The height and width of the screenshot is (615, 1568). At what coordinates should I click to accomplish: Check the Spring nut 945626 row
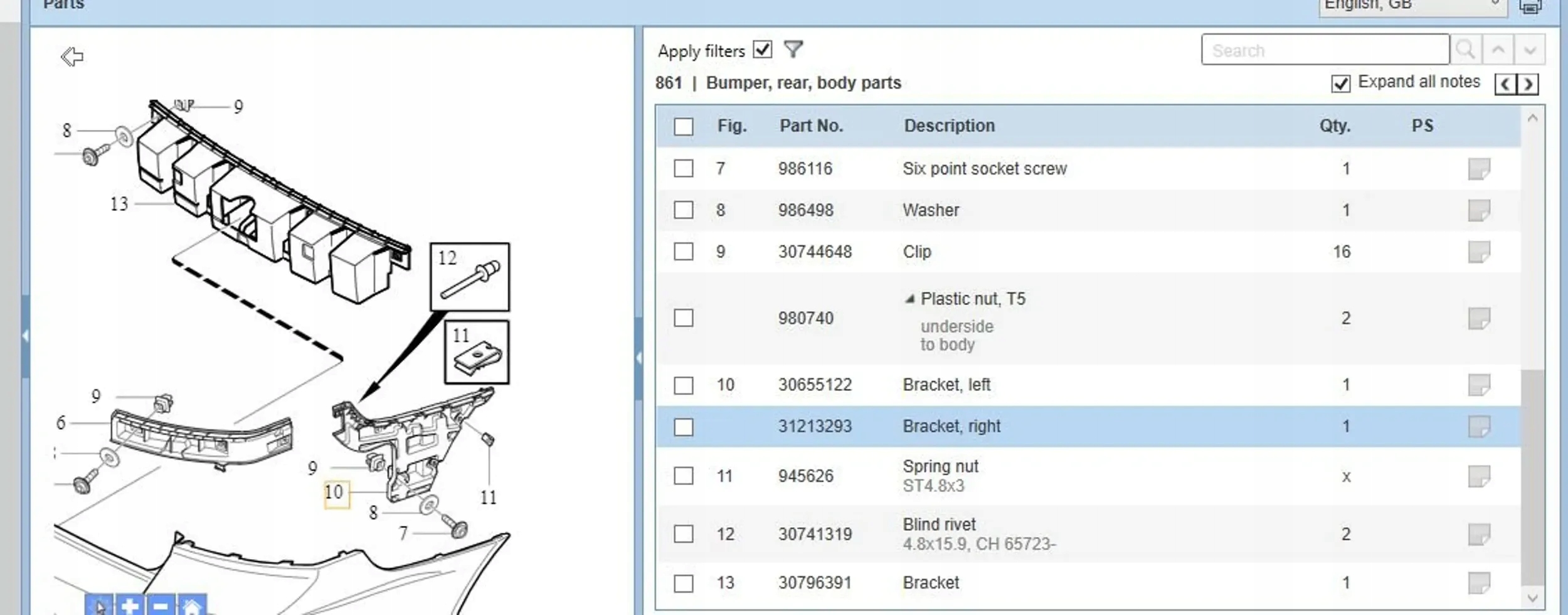point(684,476)
